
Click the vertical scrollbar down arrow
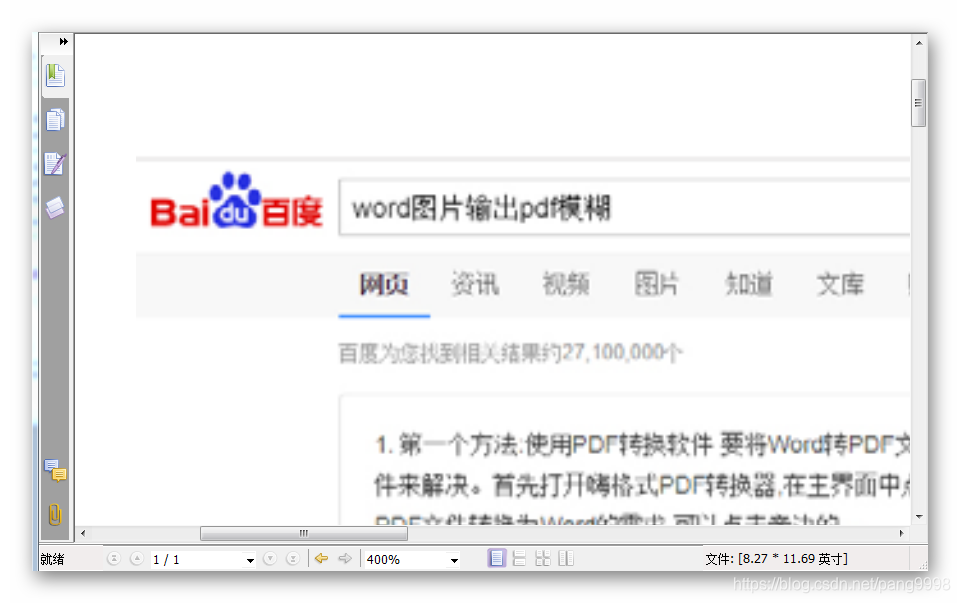919,517
